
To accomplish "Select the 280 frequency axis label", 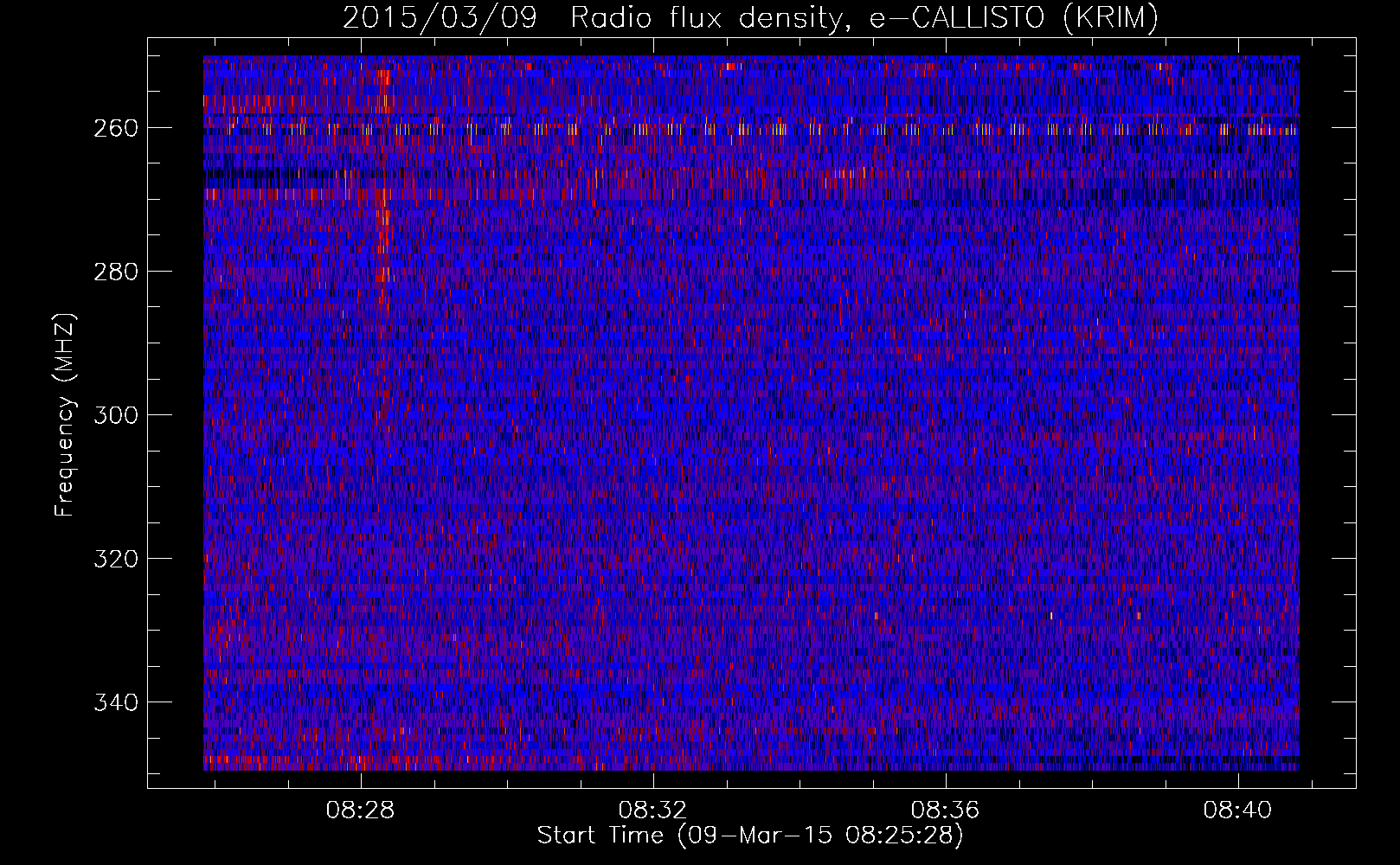I will 116,272.
